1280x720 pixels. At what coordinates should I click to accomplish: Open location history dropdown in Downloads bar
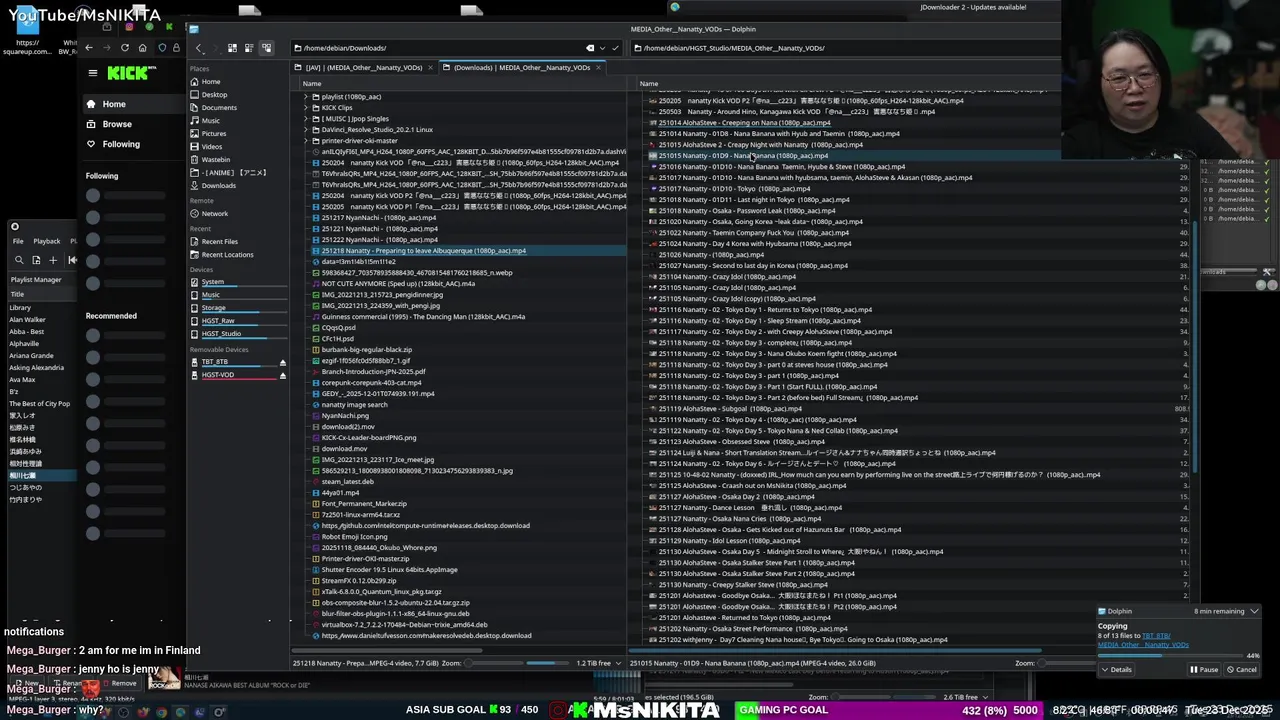pyautogui.click(x=602, y=48)
